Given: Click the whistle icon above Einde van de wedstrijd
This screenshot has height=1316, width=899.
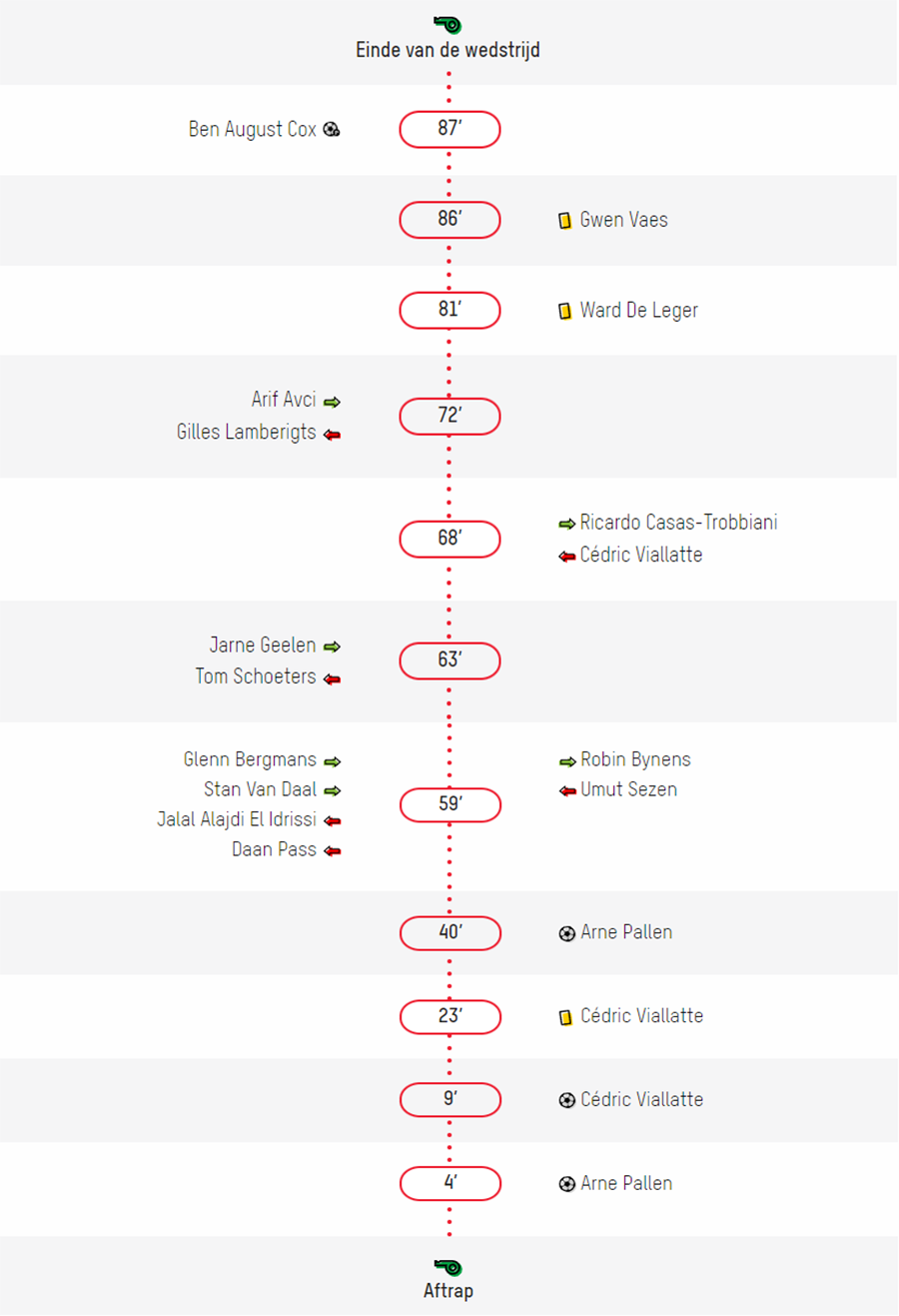Looking at the screenshot, I should [x=448, y=23].
